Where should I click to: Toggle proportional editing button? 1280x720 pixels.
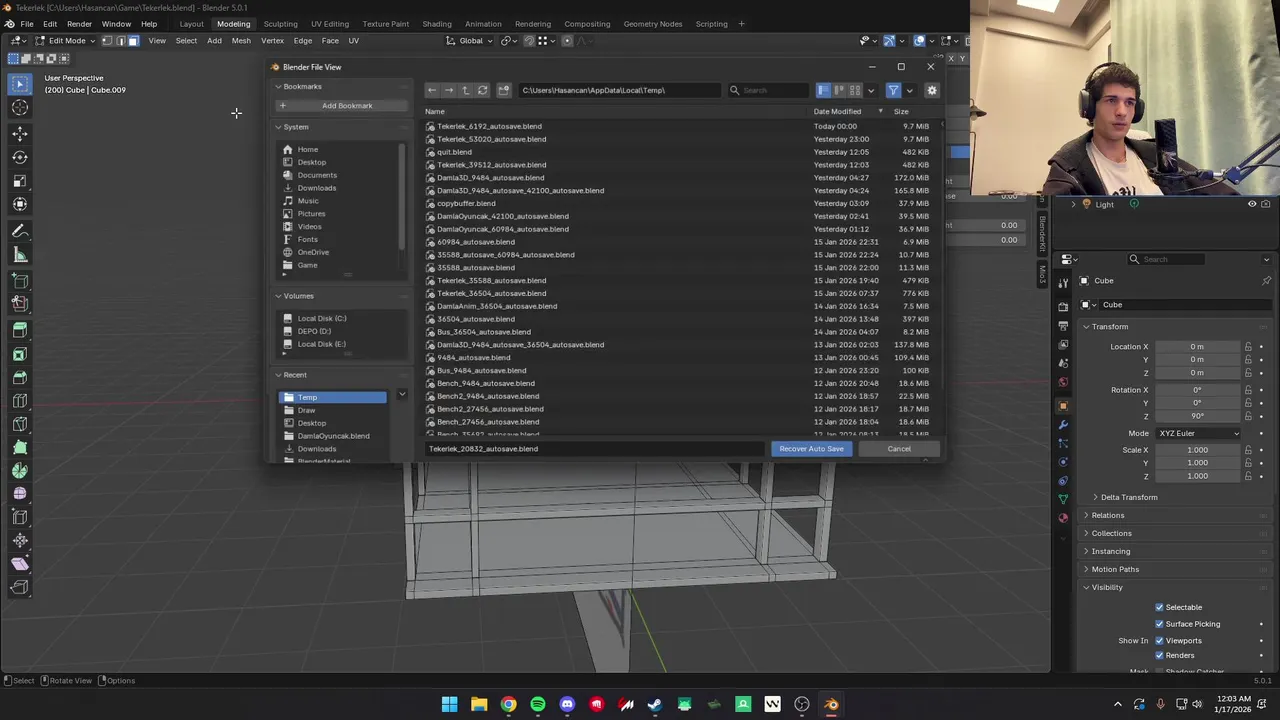[x=567, y=41]
